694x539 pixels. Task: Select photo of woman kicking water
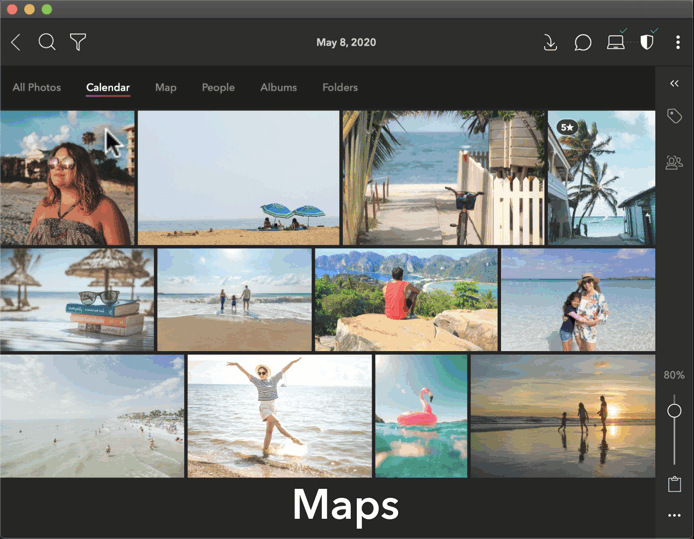280,416
